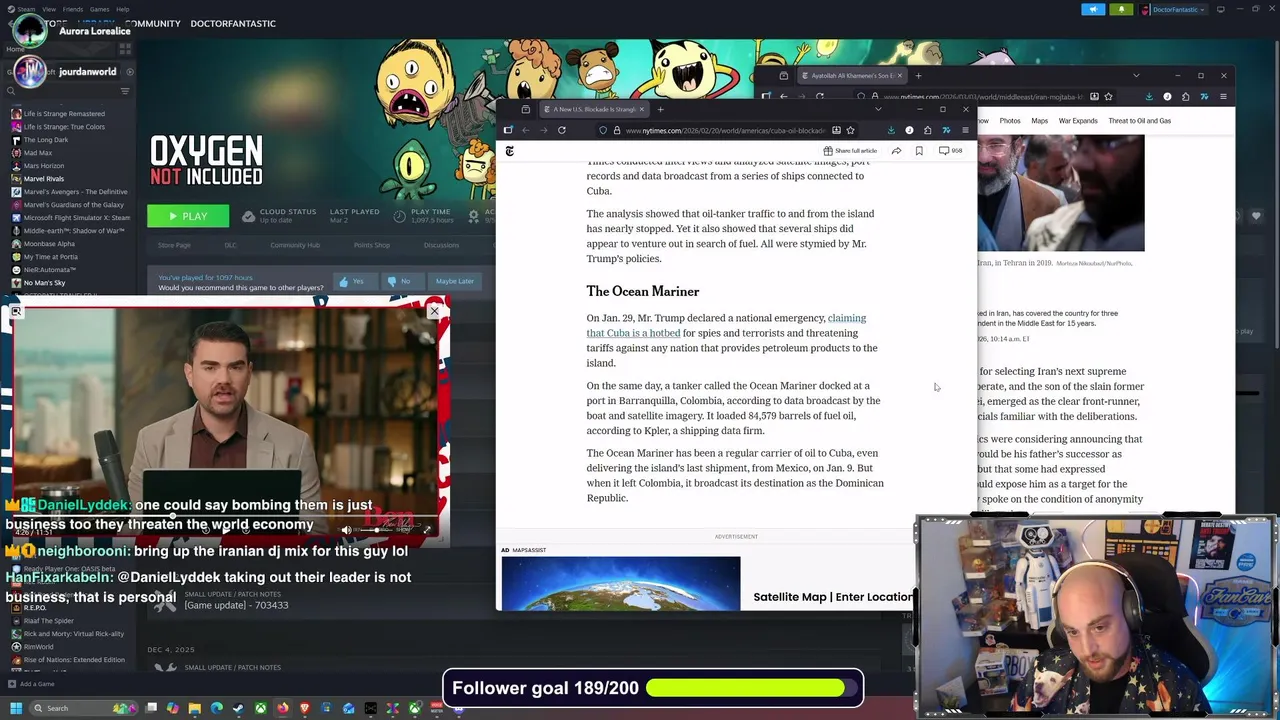Click the share arrow icon in article toolbar
The width and height of the screenshot is (1280, 720).
coord(896,151)
